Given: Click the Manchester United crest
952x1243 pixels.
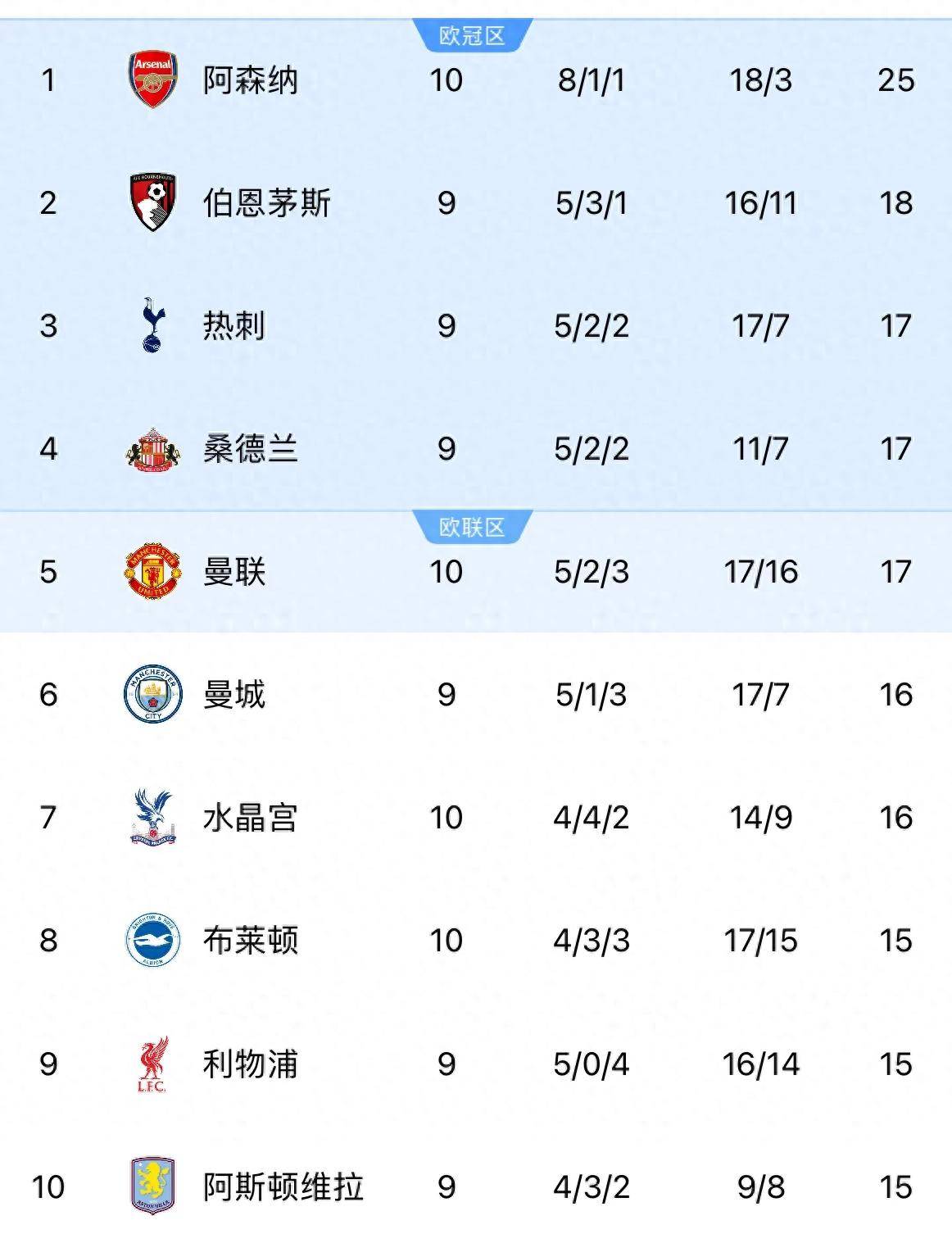Looking at the screenshot, I should pyautogui.click(x=152, y=574).
